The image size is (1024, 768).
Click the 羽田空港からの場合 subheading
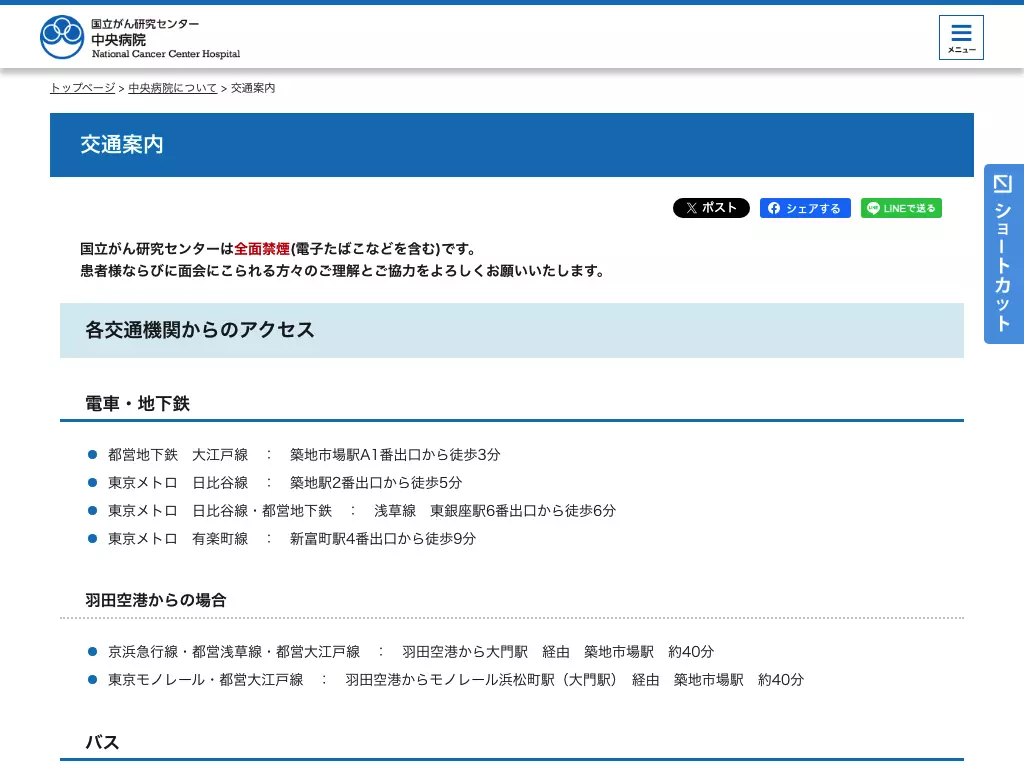coord(155,600)
